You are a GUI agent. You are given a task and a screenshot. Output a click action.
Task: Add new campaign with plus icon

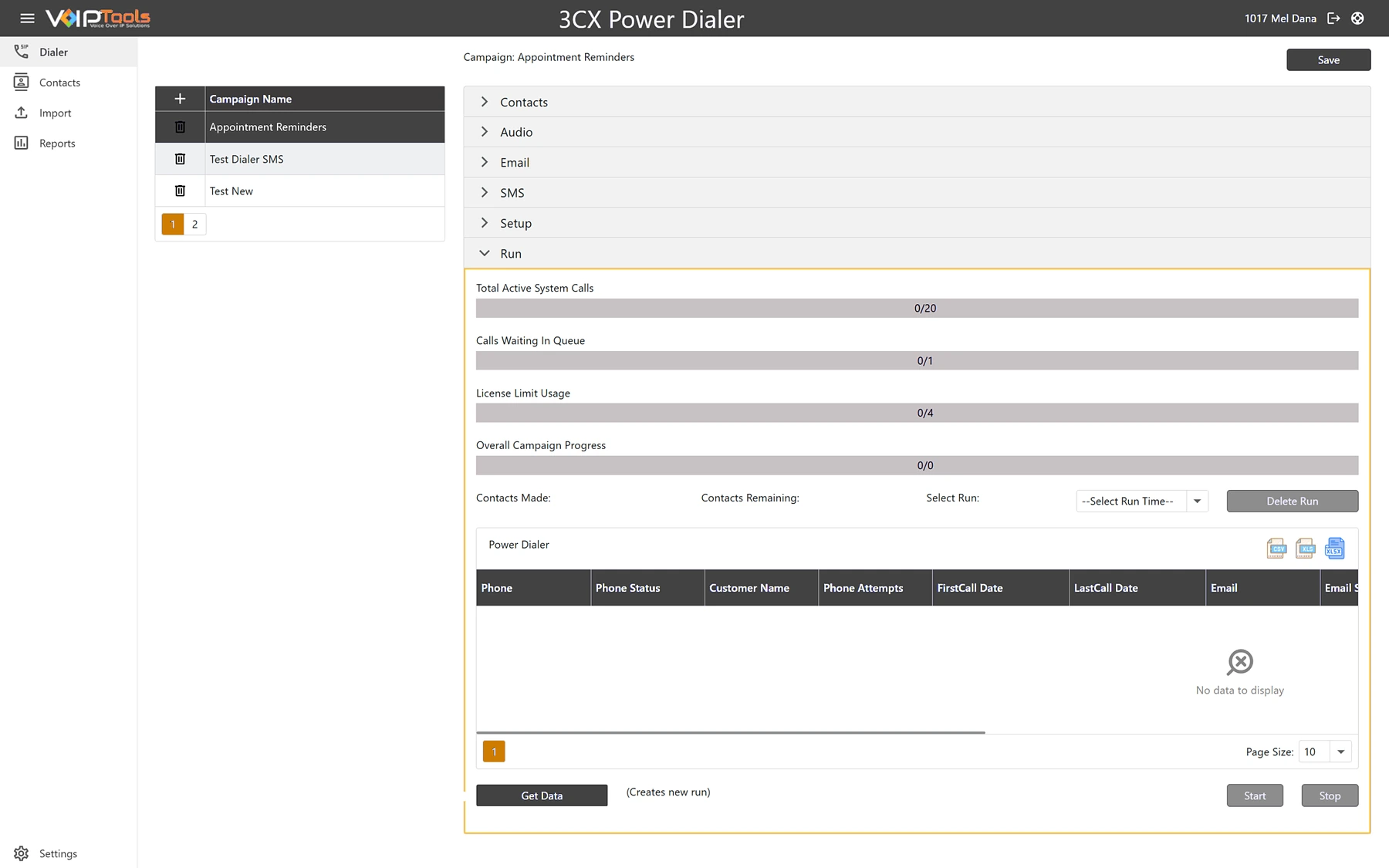click(180, 99)
